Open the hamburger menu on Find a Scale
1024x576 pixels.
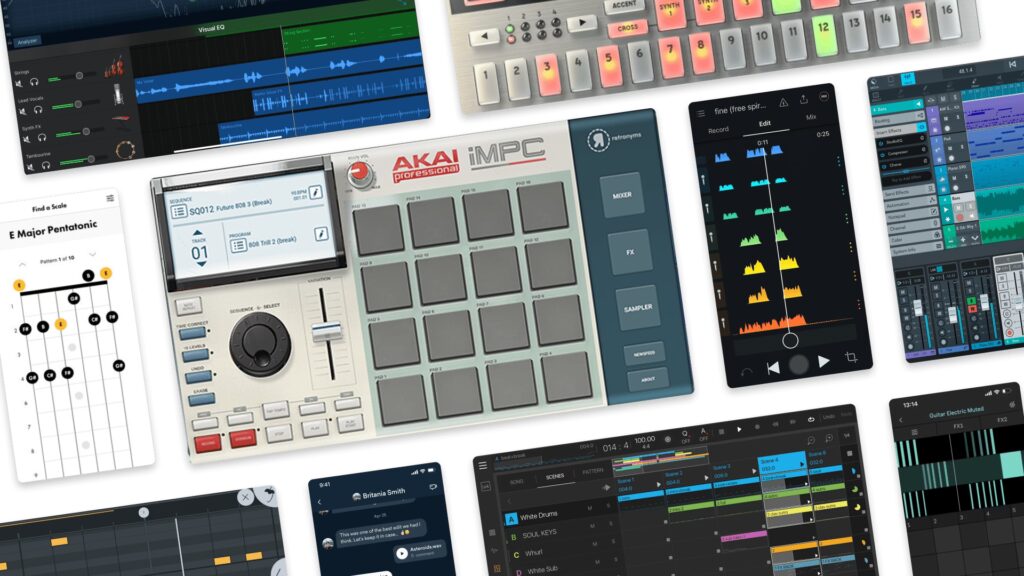click(x=110, y=200)
